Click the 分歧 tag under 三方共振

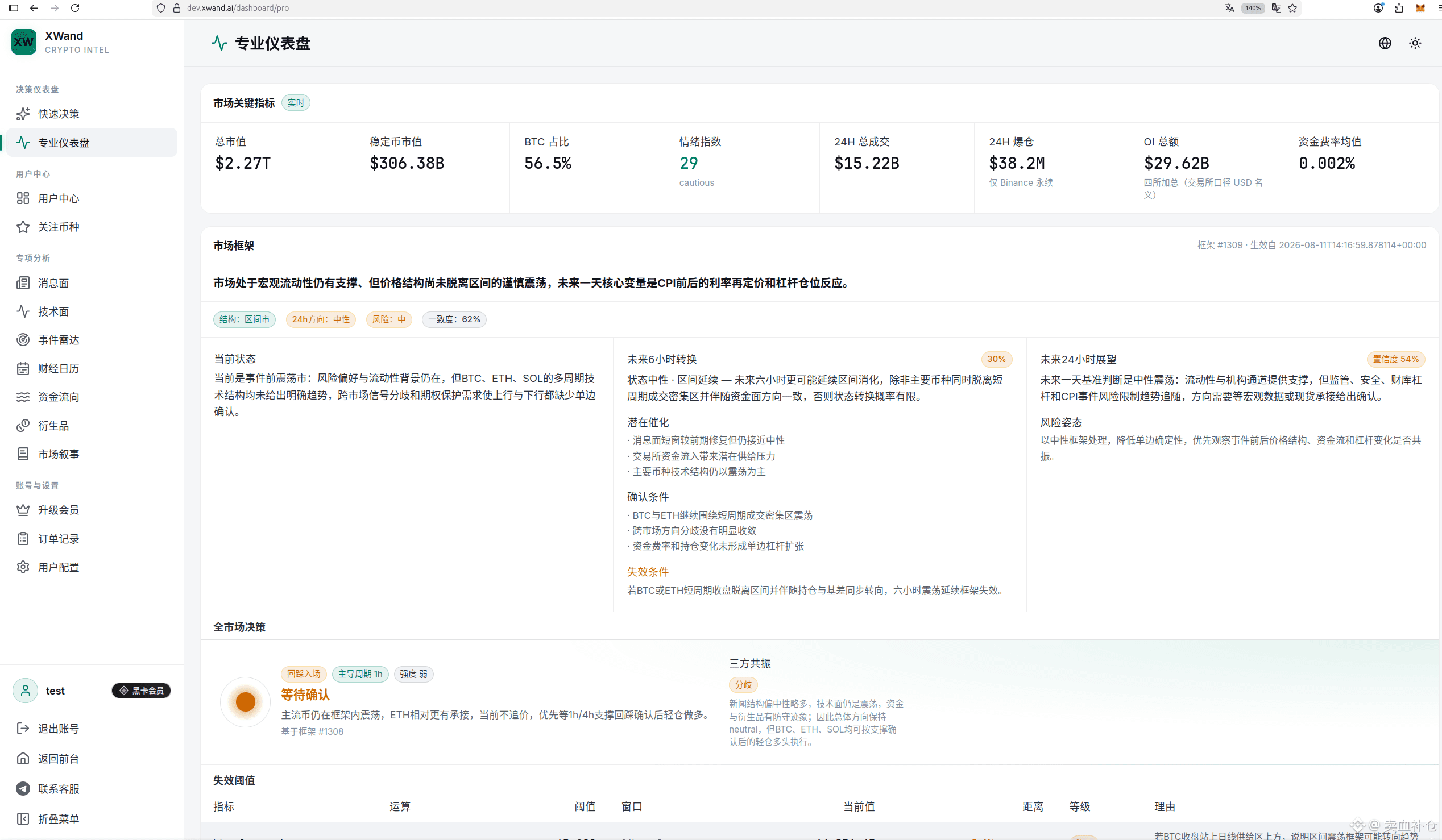coord(743,684)
